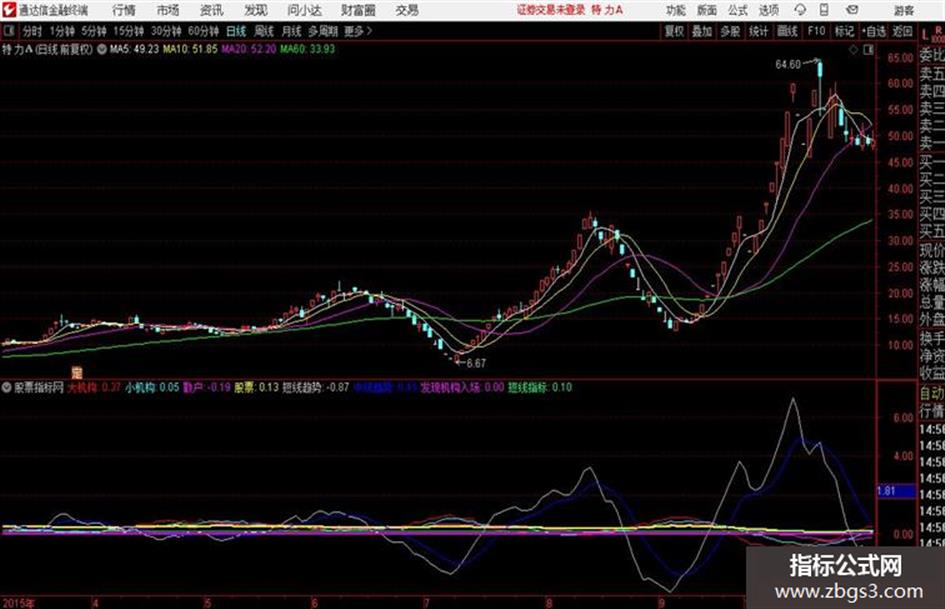The height and width of the screenshot is (609, 945).
Task: Click the 多股 toolbar button
Action: click(730, 31)
